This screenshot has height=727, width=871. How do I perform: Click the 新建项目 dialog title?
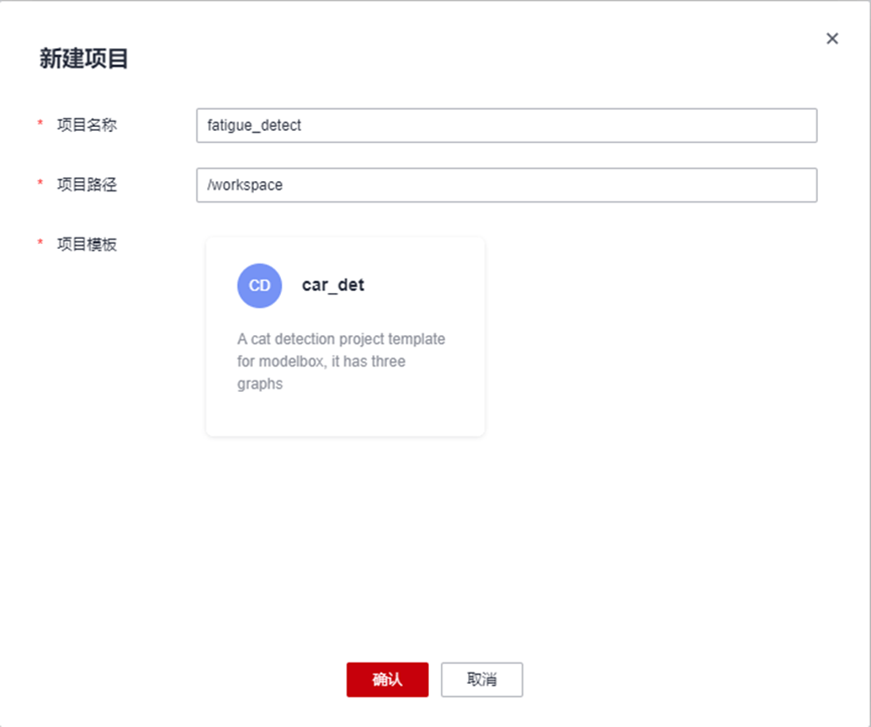pyautogui.click(x=84, y=58)
